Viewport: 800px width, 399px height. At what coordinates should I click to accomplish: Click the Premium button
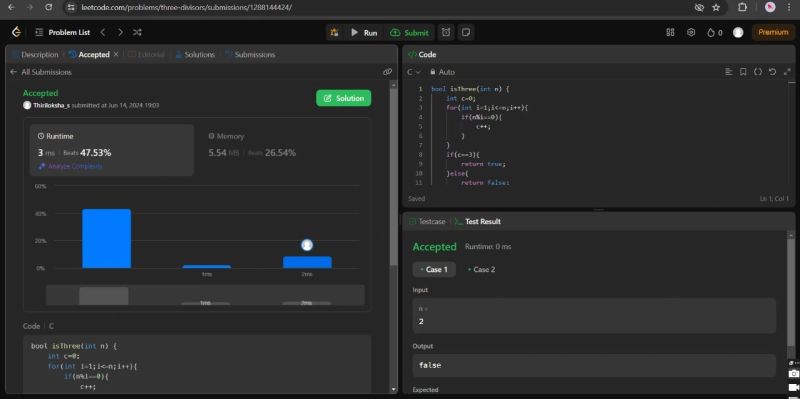tap(773, 32)
